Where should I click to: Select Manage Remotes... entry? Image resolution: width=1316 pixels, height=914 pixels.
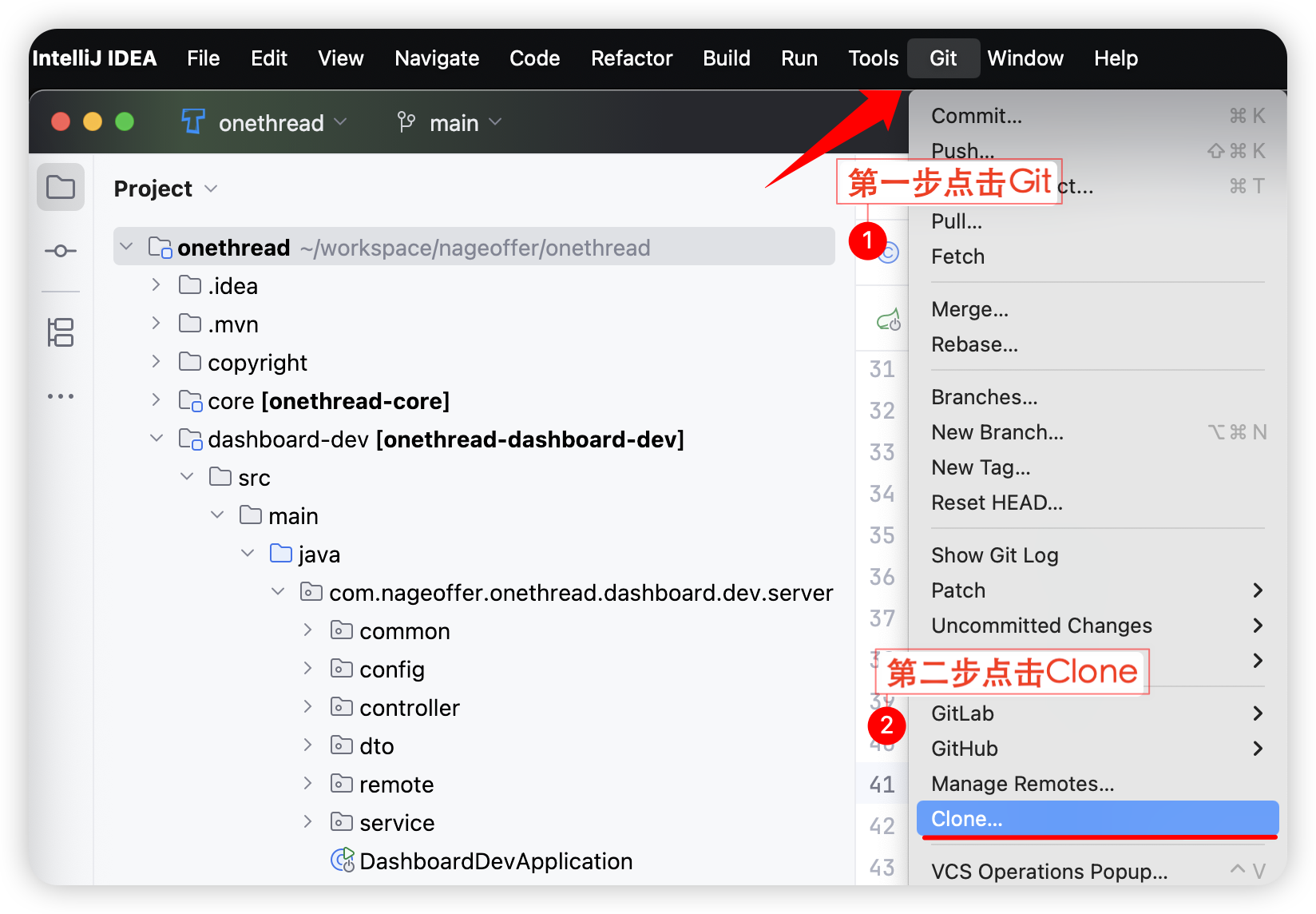click(1098, 783)
